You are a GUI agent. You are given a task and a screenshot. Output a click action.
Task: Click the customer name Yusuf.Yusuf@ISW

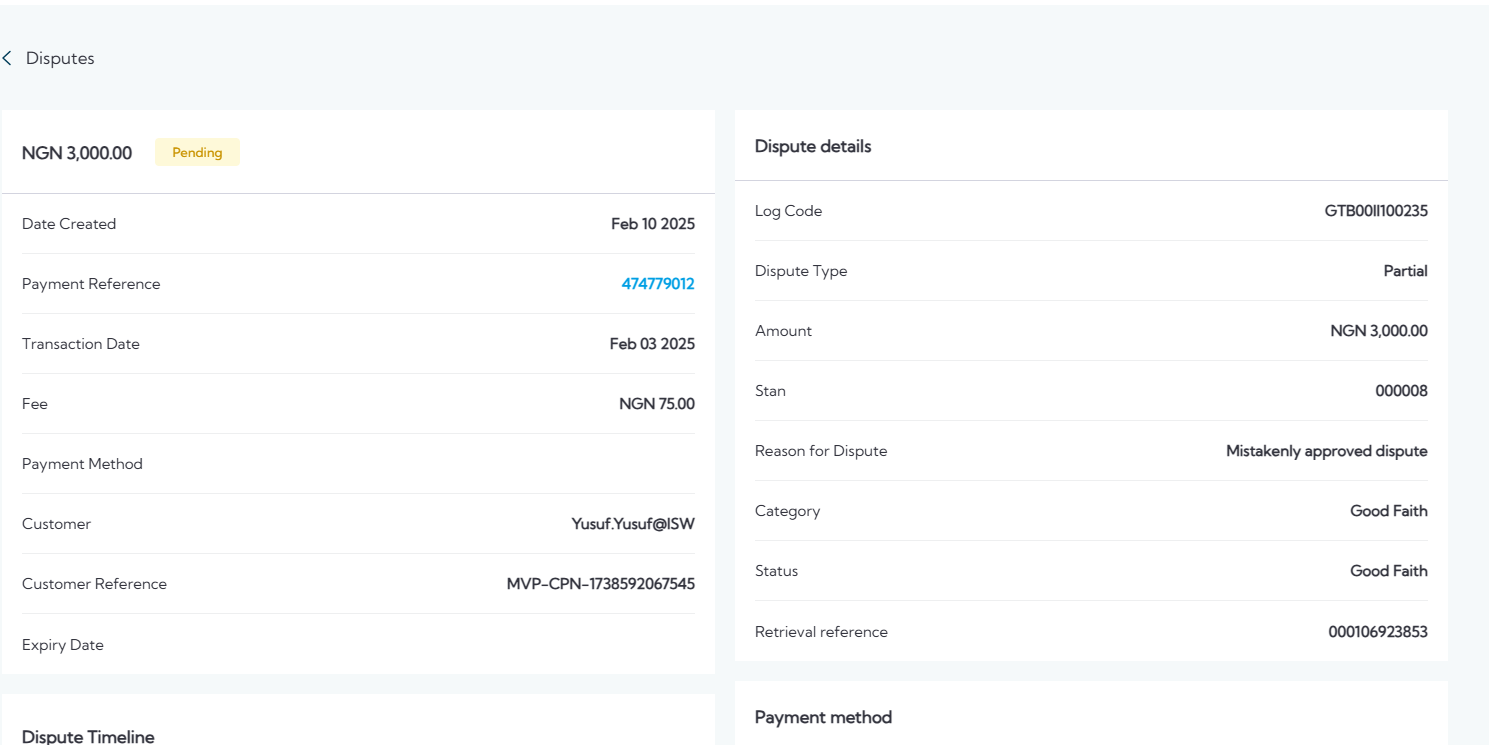(632, 524)
